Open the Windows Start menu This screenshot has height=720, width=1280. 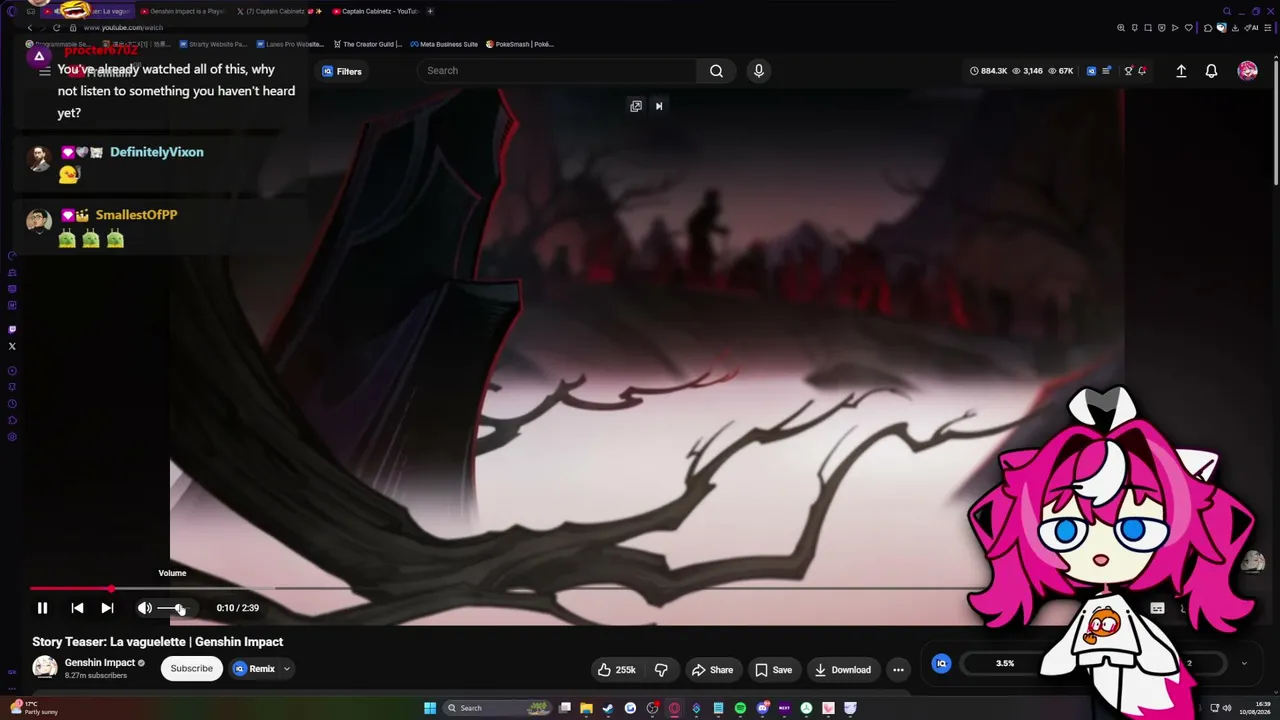coord(430,708)
